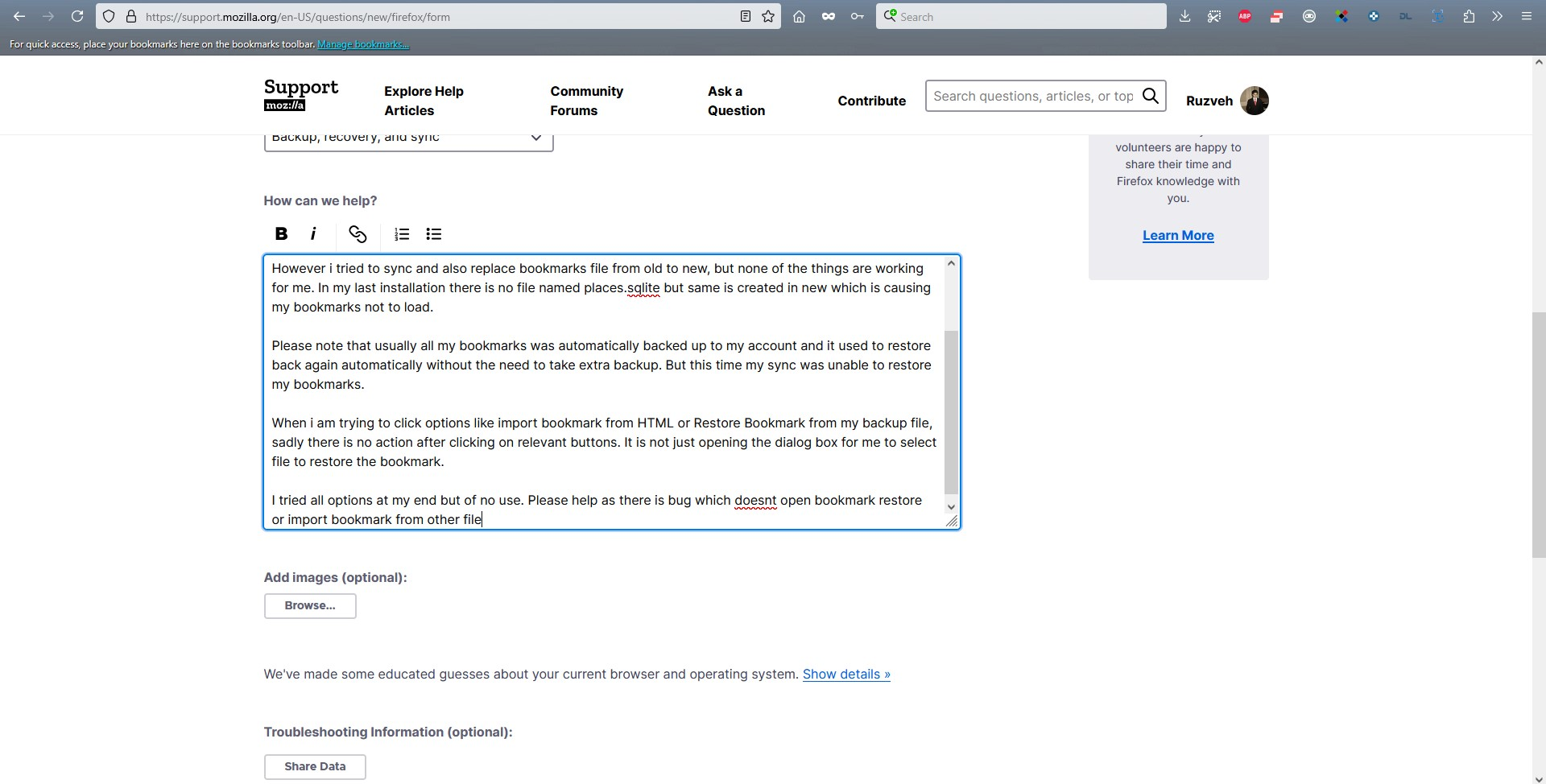This screenshot has width=1546, height=784.
Task: Click Show details link
Action: (846, 674)
